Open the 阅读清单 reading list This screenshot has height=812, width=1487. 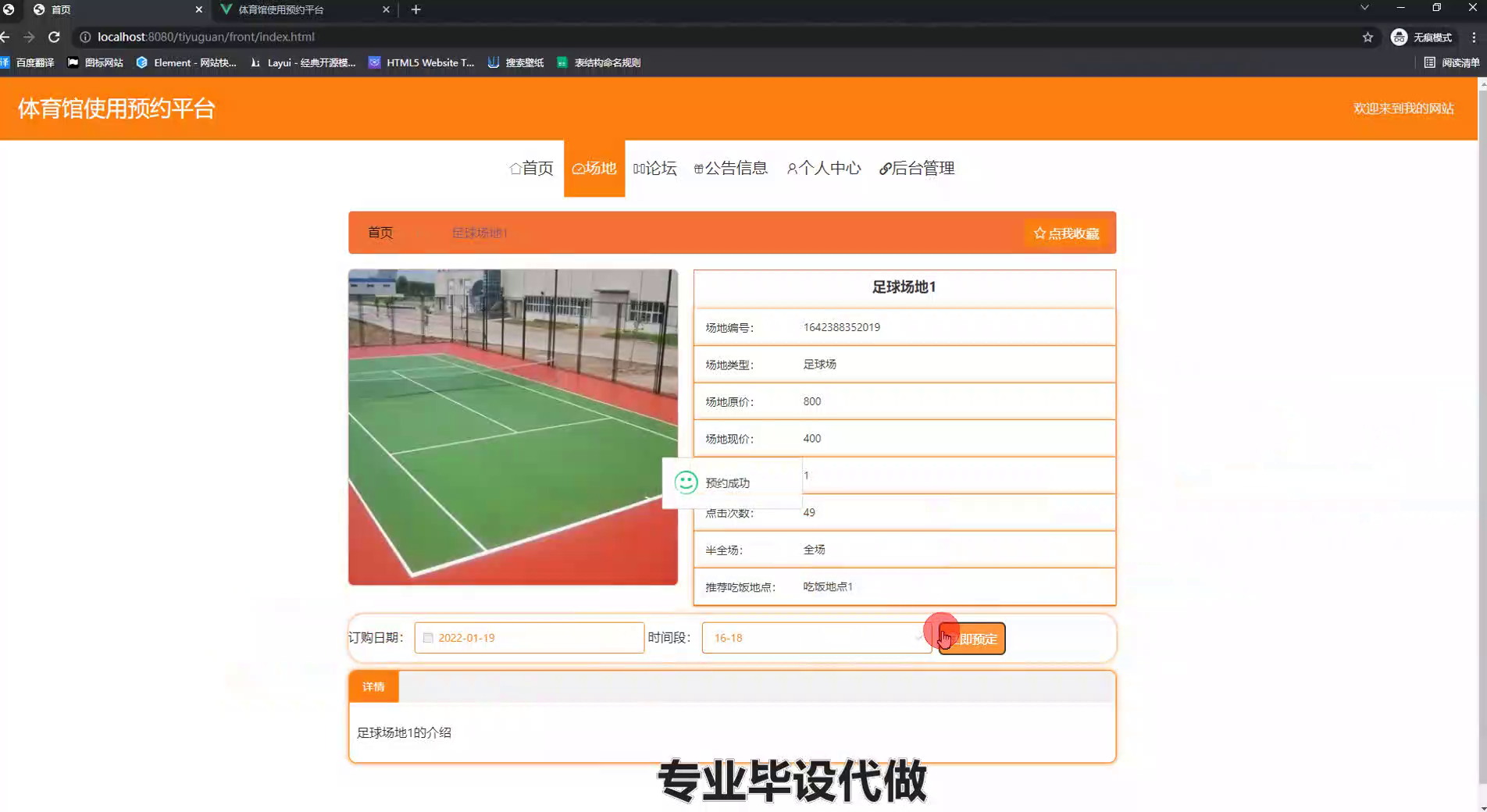tap(1452, 62)
